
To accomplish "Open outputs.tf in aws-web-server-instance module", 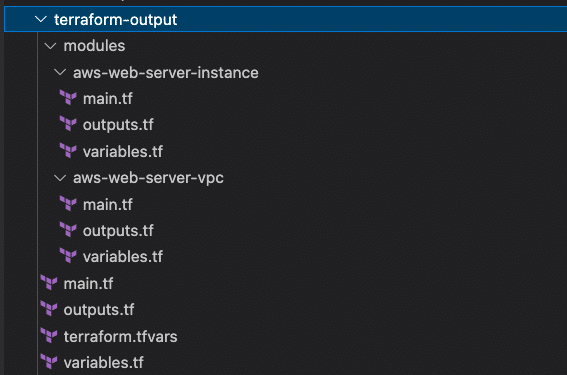I will [118, 125].
